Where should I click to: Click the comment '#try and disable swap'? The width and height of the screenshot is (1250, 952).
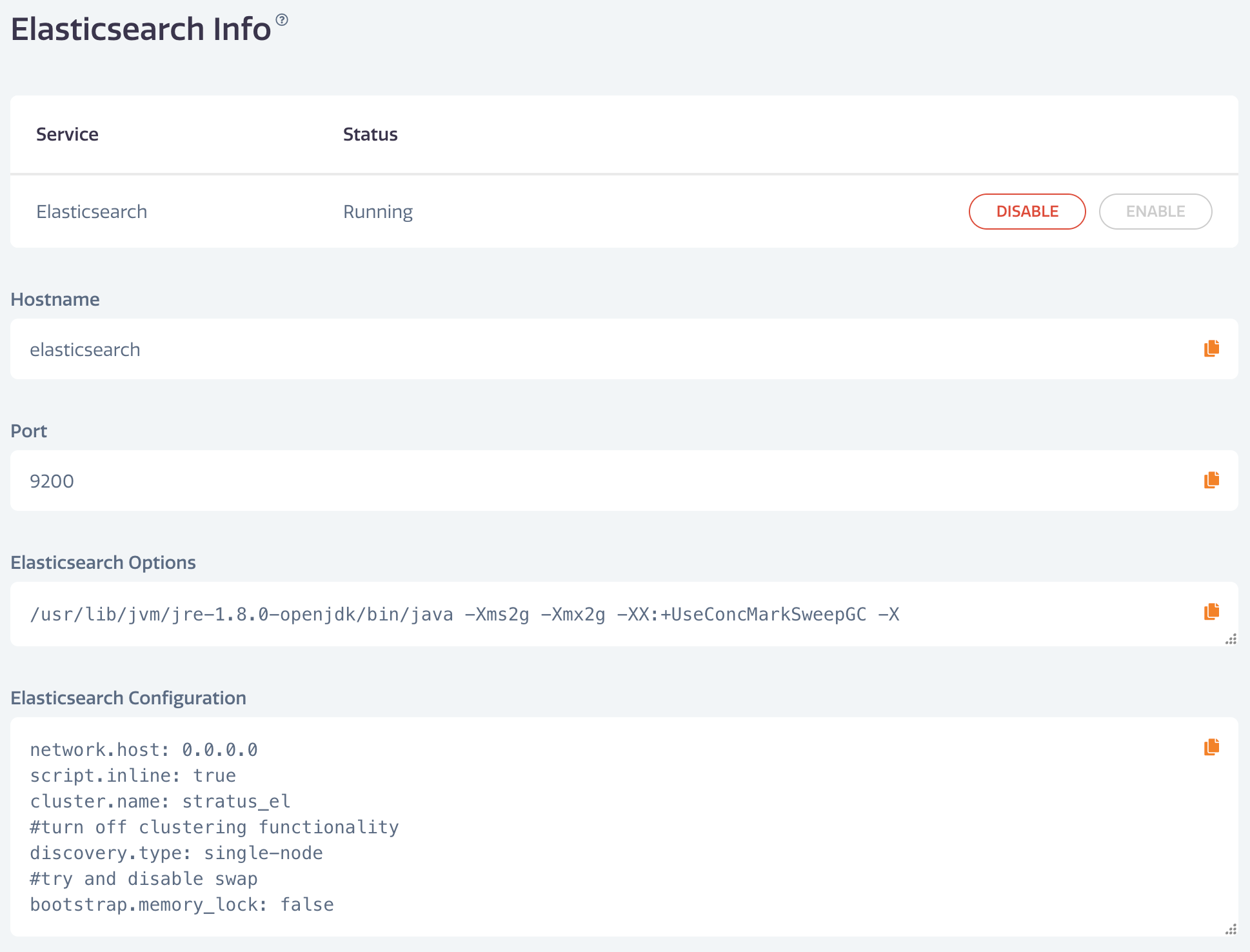click(x=144, y=879)
